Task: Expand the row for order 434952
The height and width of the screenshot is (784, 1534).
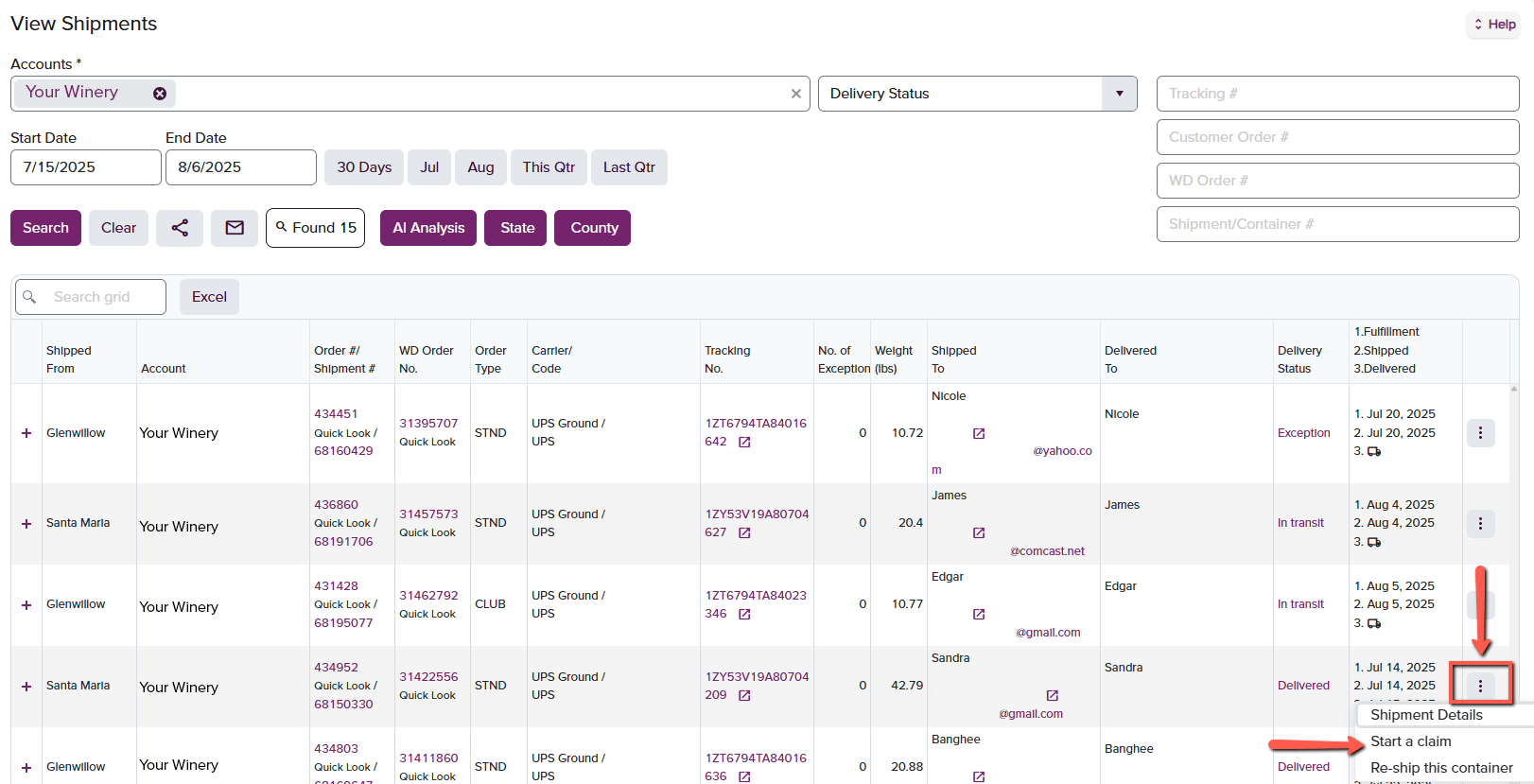Action: pyautogui.click(x=26, y=687)
